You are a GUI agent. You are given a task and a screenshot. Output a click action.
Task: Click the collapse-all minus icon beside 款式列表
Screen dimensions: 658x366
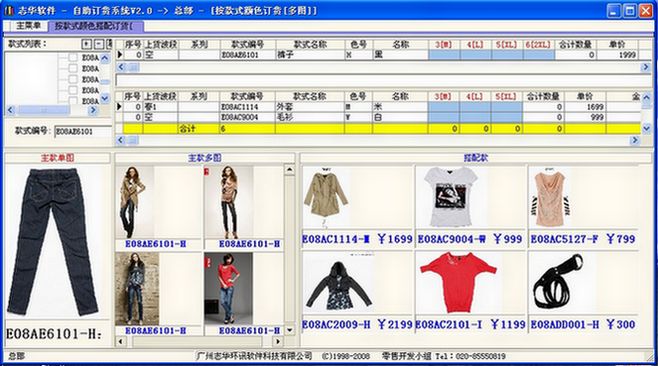pos(99,44)
